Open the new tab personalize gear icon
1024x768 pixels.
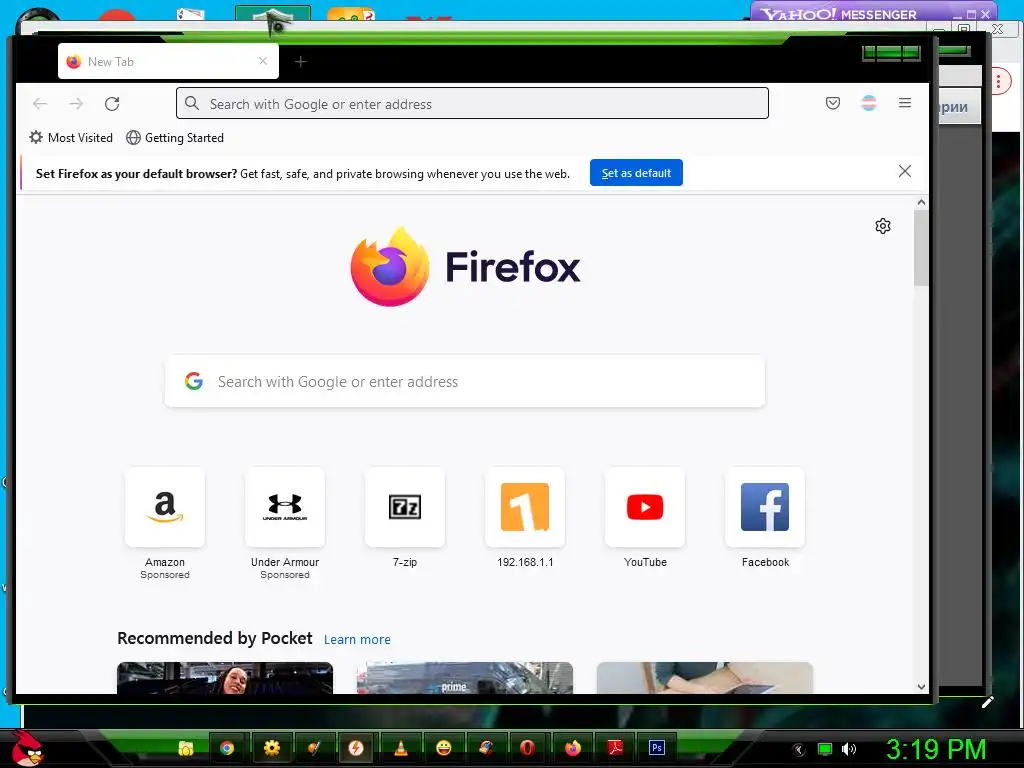point(883,226)
